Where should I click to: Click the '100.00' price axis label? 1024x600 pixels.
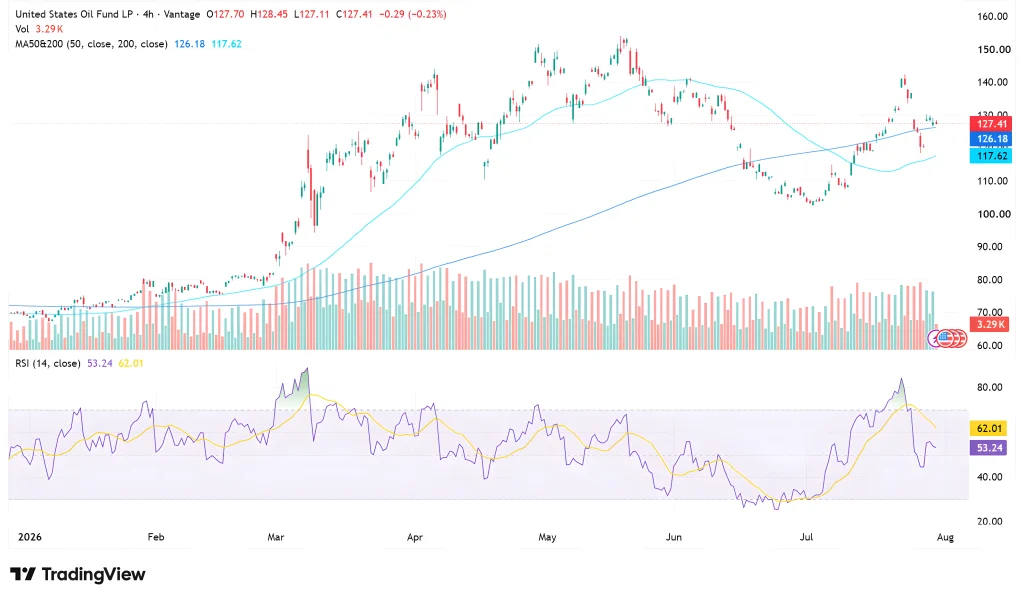993,213
